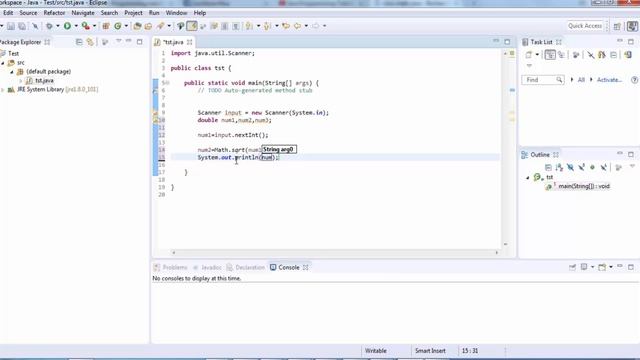Click Task List help question mark icon
This screenshot has height=360, width=640.
634,80
